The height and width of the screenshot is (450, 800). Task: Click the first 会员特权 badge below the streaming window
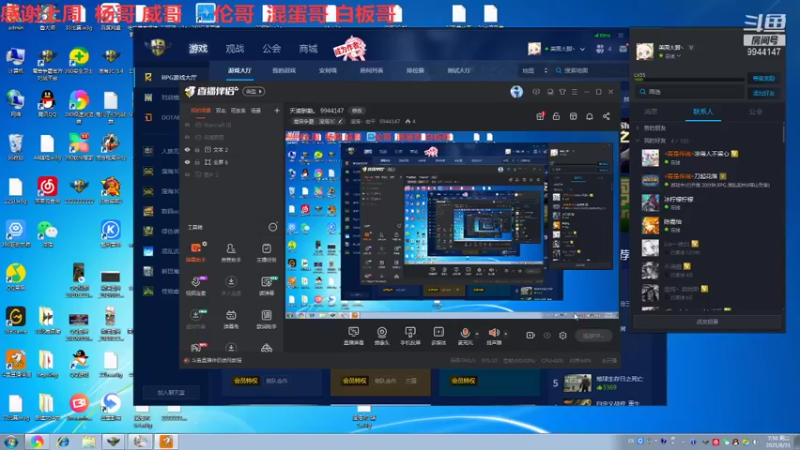coord(245,381)
